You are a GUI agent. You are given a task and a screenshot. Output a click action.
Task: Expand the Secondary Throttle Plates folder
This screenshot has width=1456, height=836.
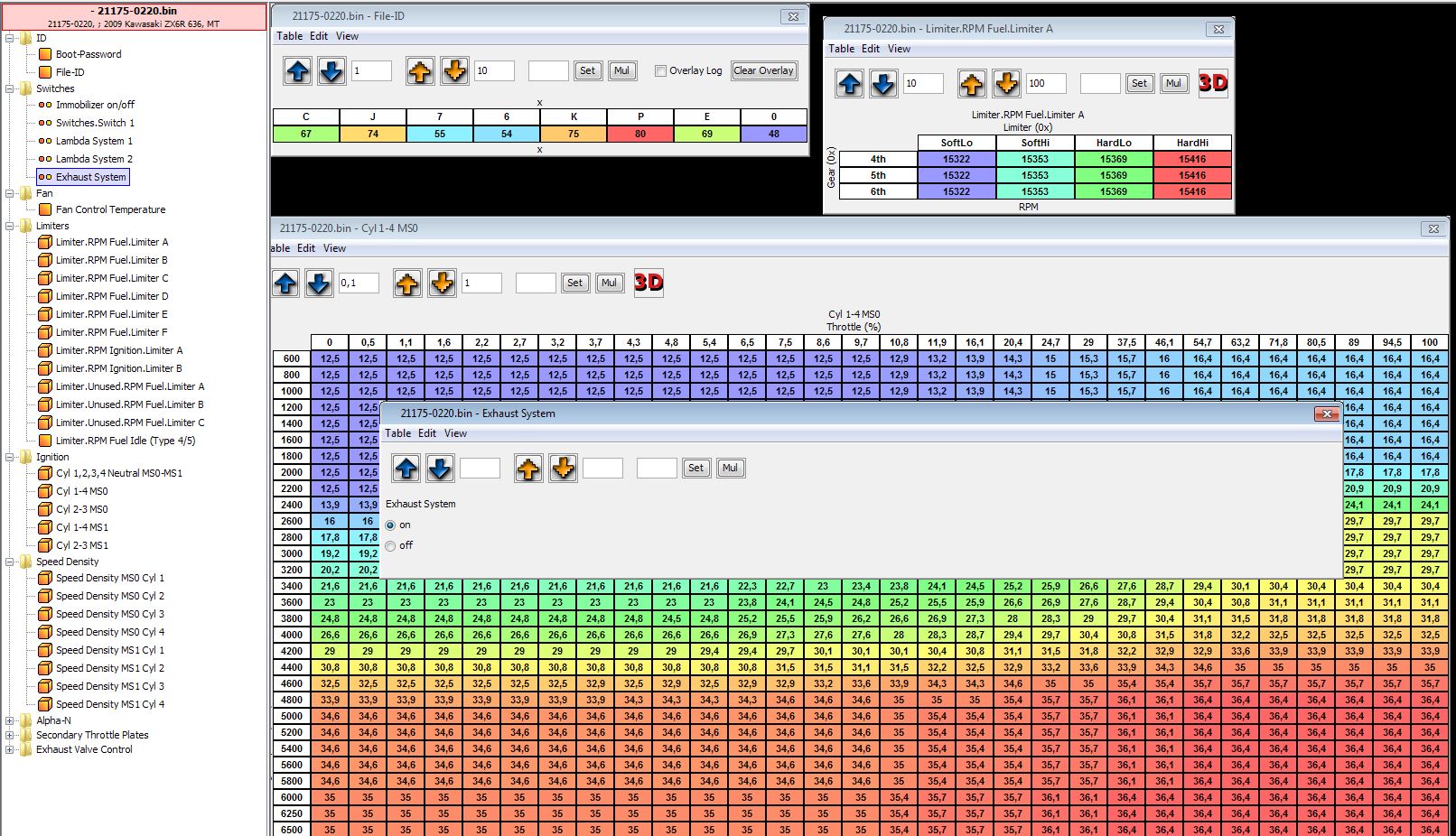[x=10, y=735]
